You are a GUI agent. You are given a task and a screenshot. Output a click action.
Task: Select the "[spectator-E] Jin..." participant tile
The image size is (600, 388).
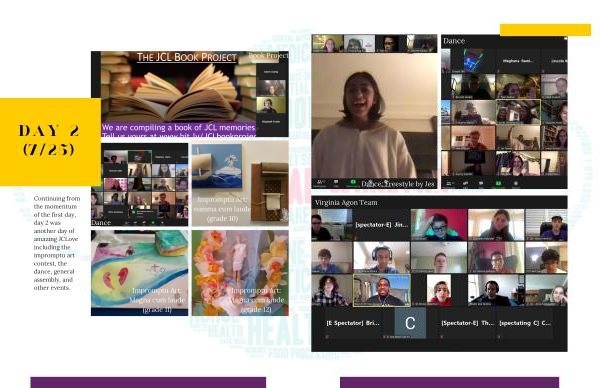tap(382, 225)
